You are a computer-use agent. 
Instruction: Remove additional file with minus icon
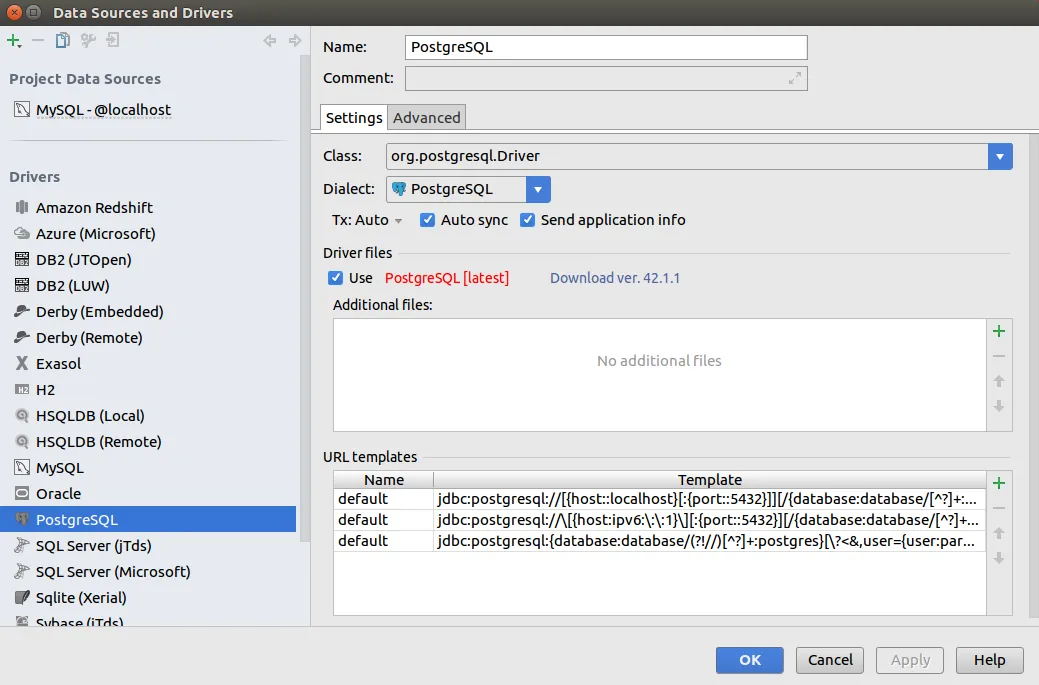[x=999, y=356]
